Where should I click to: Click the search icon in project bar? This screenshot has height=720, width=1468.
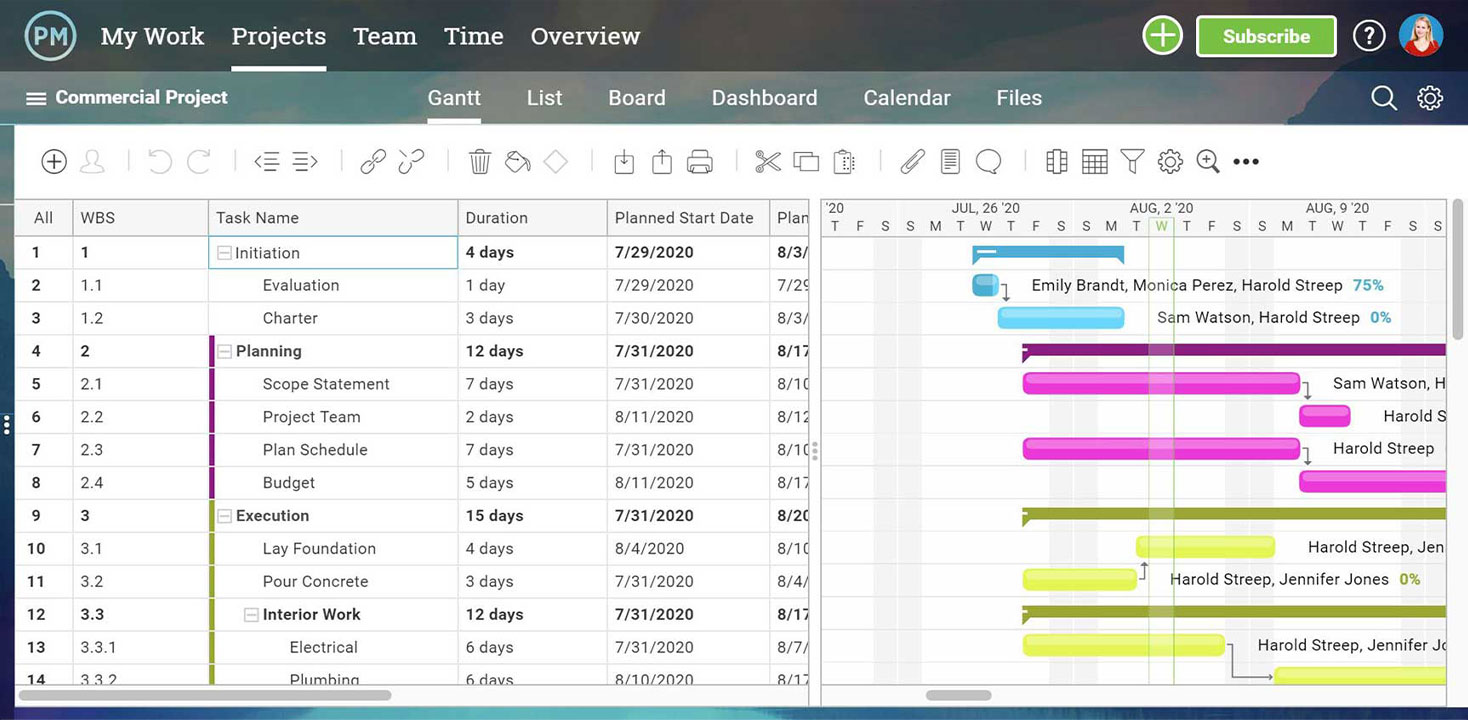click(x=1384, y=98)
